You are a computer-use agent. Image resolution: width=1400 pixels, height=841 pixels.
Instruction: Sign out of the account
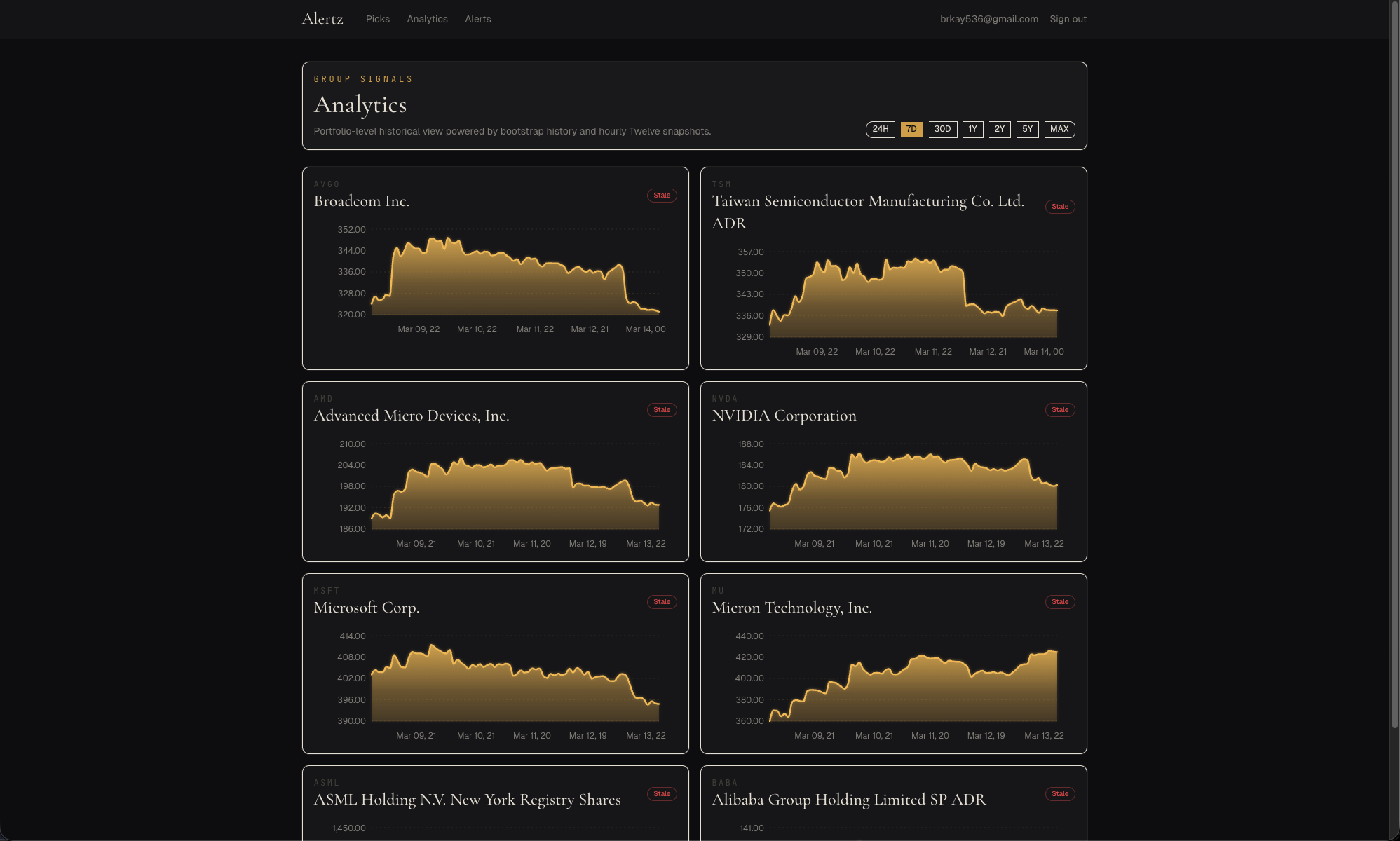(x=1068, y=19)
